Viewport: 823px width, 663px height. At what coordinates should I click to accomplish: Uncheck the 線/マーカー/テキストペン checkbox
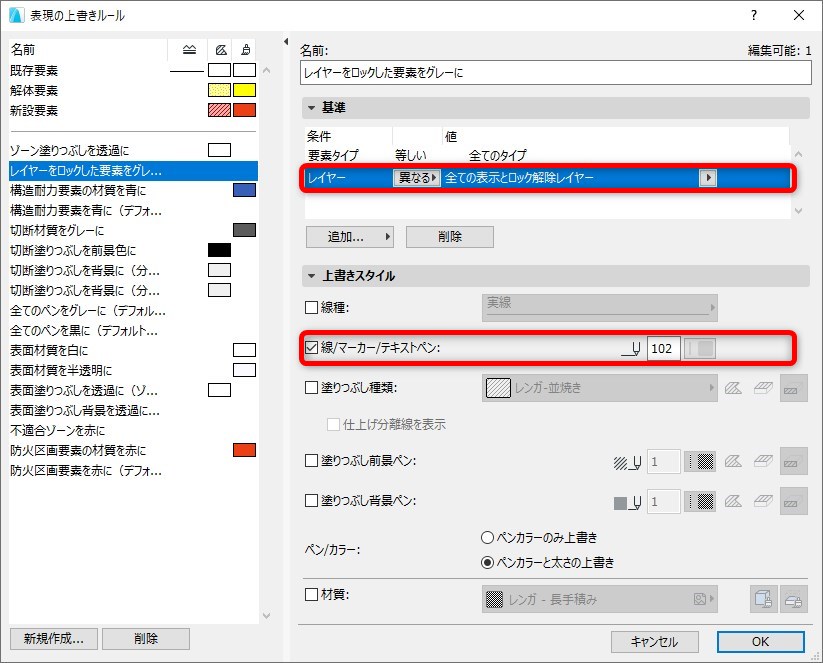click(x=311, y=348)
